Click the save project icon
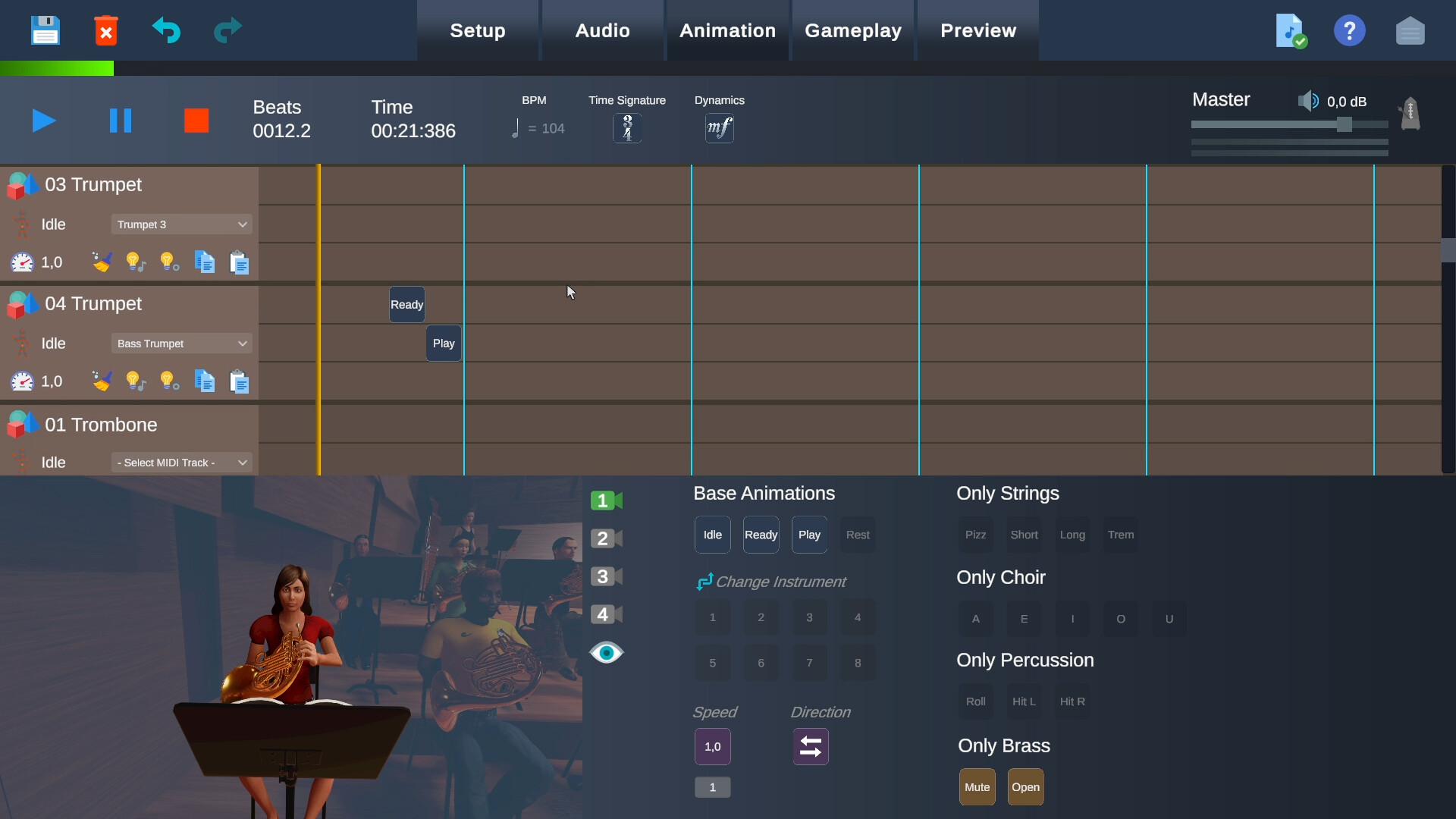This screenshot has width=1456, height=819. [x=45, y=30]
